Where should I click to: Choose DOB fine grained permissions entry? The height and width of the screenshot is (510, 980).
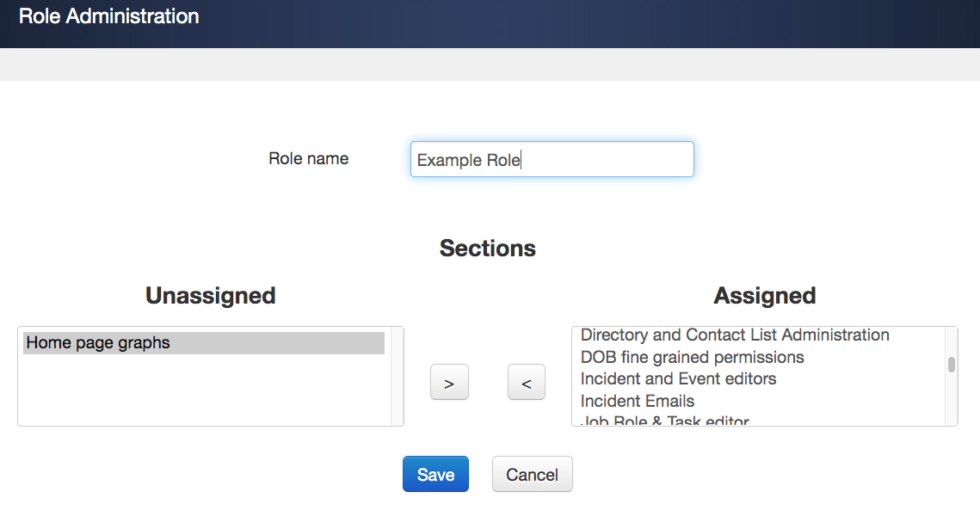pos(692,357)
